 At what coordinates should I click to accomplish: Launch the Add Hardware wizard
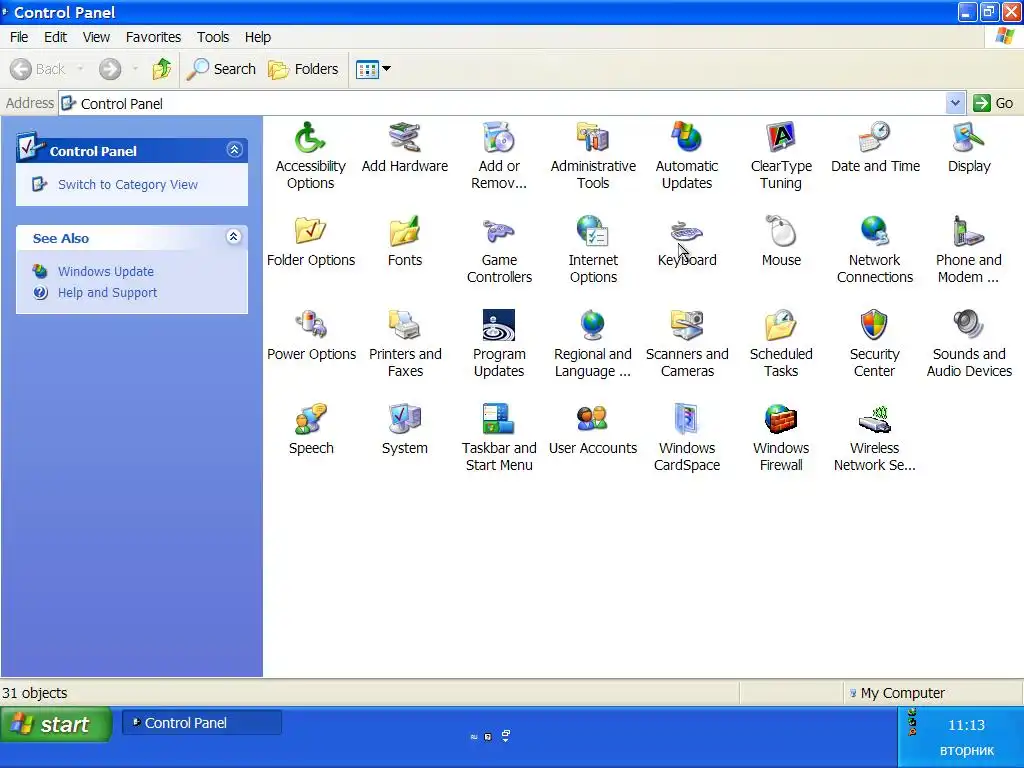click(405, 148)
